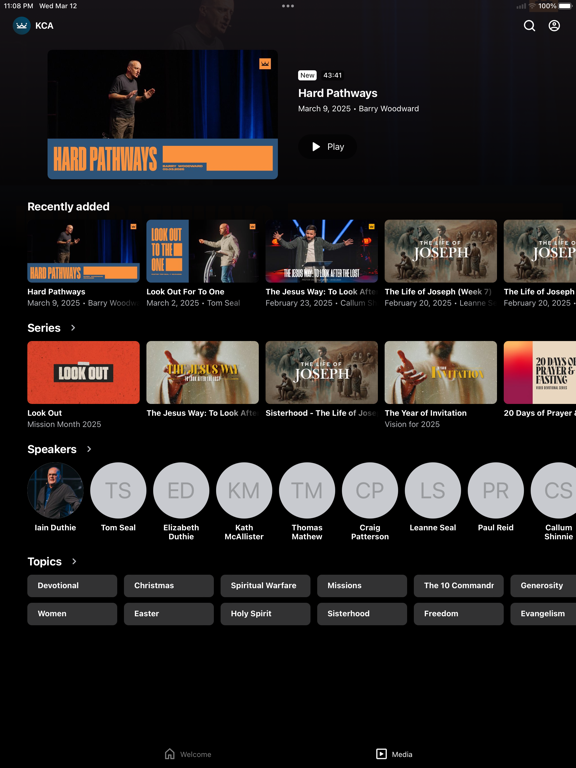Choose the Spiritual Warfare topic
Image resolution: width=576 pixels, height=768 pixels.
(x=265, y=586)
